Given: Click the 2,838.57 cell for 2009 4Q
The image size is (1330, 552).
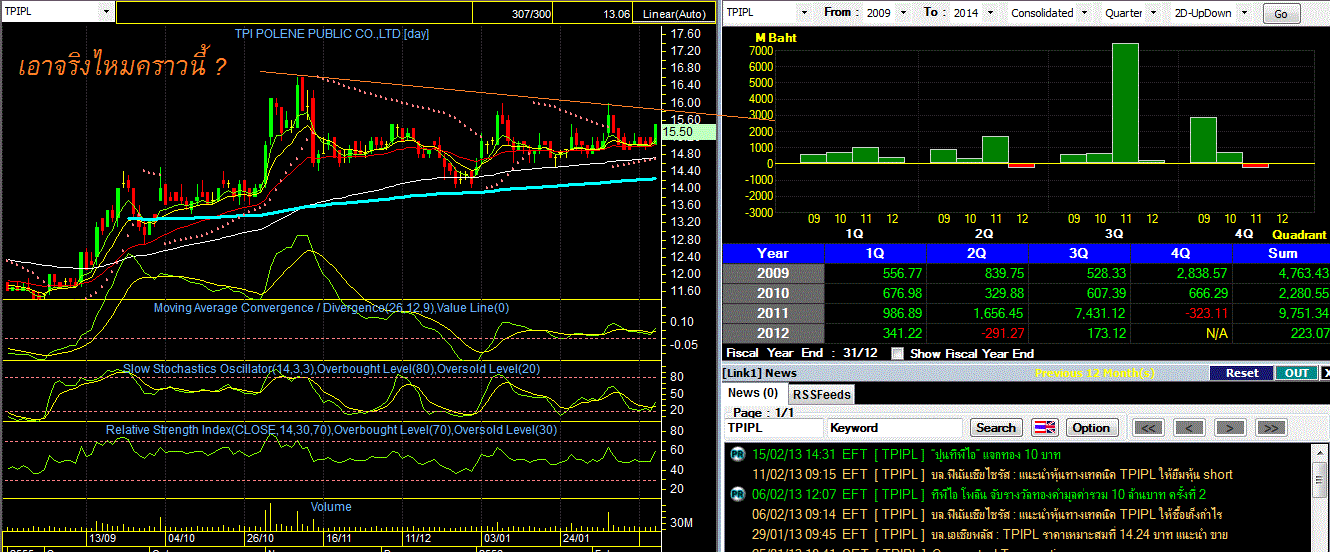Looking at the screenshot, I should point(1181,273).
